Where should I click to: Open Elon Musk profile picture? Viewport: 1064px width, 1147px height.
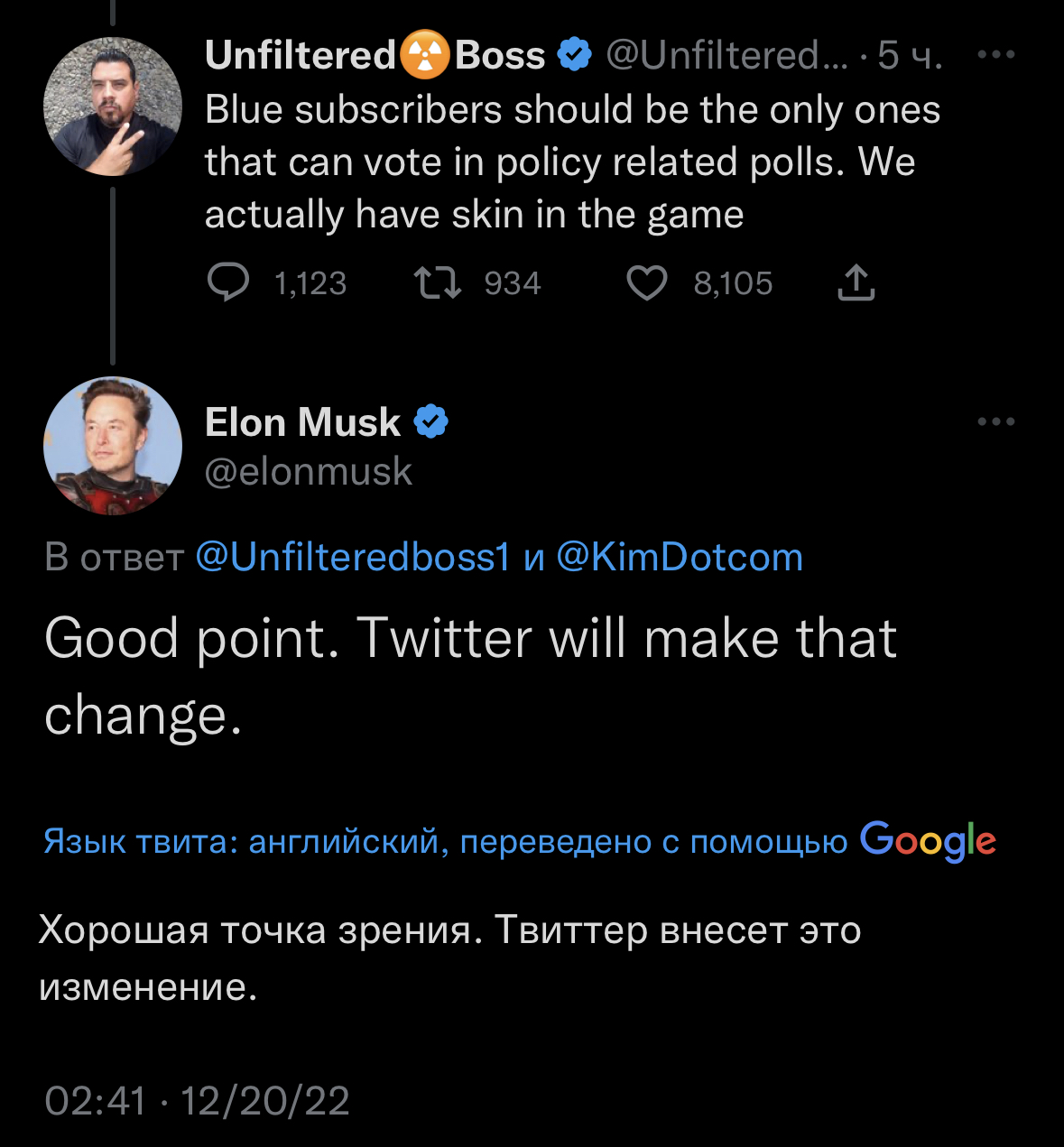tap(113, 446)
